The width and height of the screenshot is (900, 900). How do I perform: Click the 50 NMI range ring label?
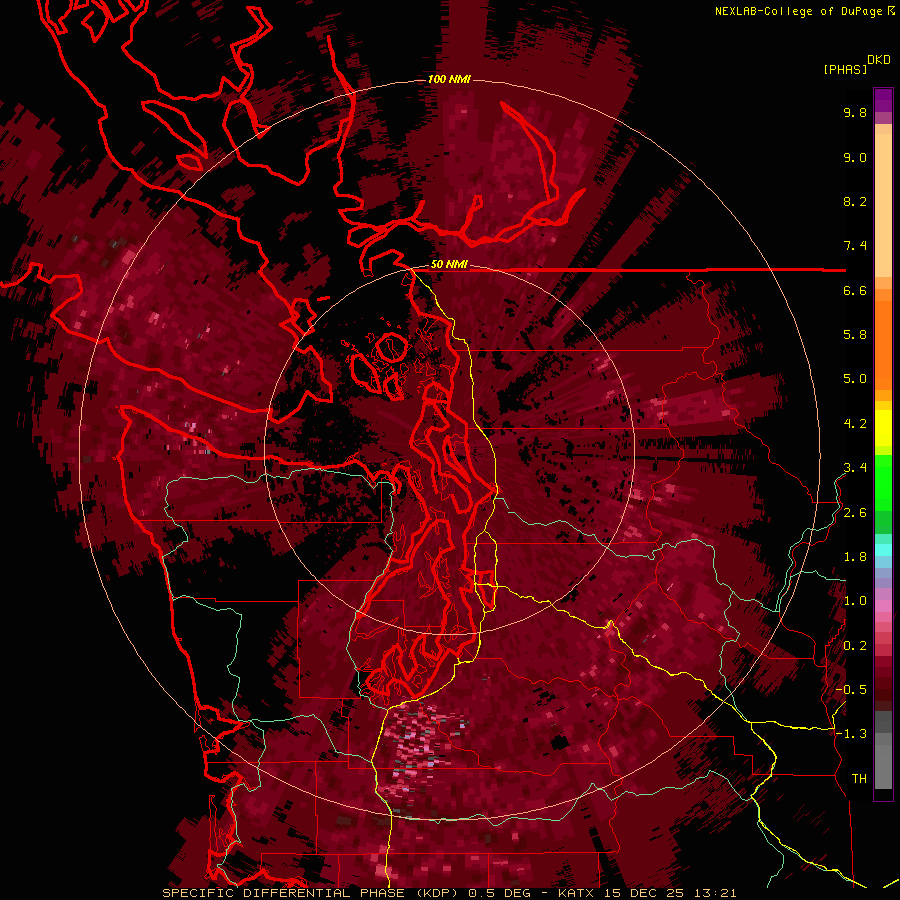[449, 265]
